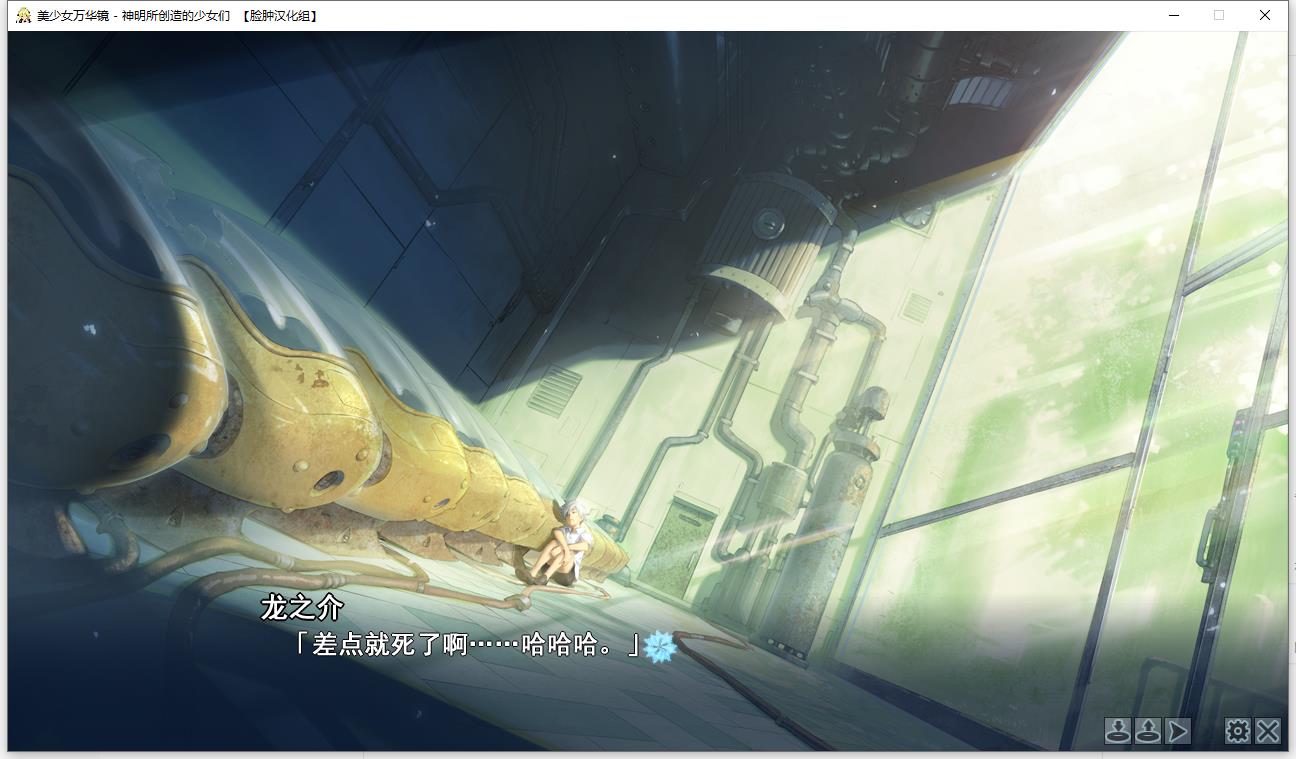Start auto-play with the arrow icon
Viewport: 1296px width, 759px height.
(1178, 731)
